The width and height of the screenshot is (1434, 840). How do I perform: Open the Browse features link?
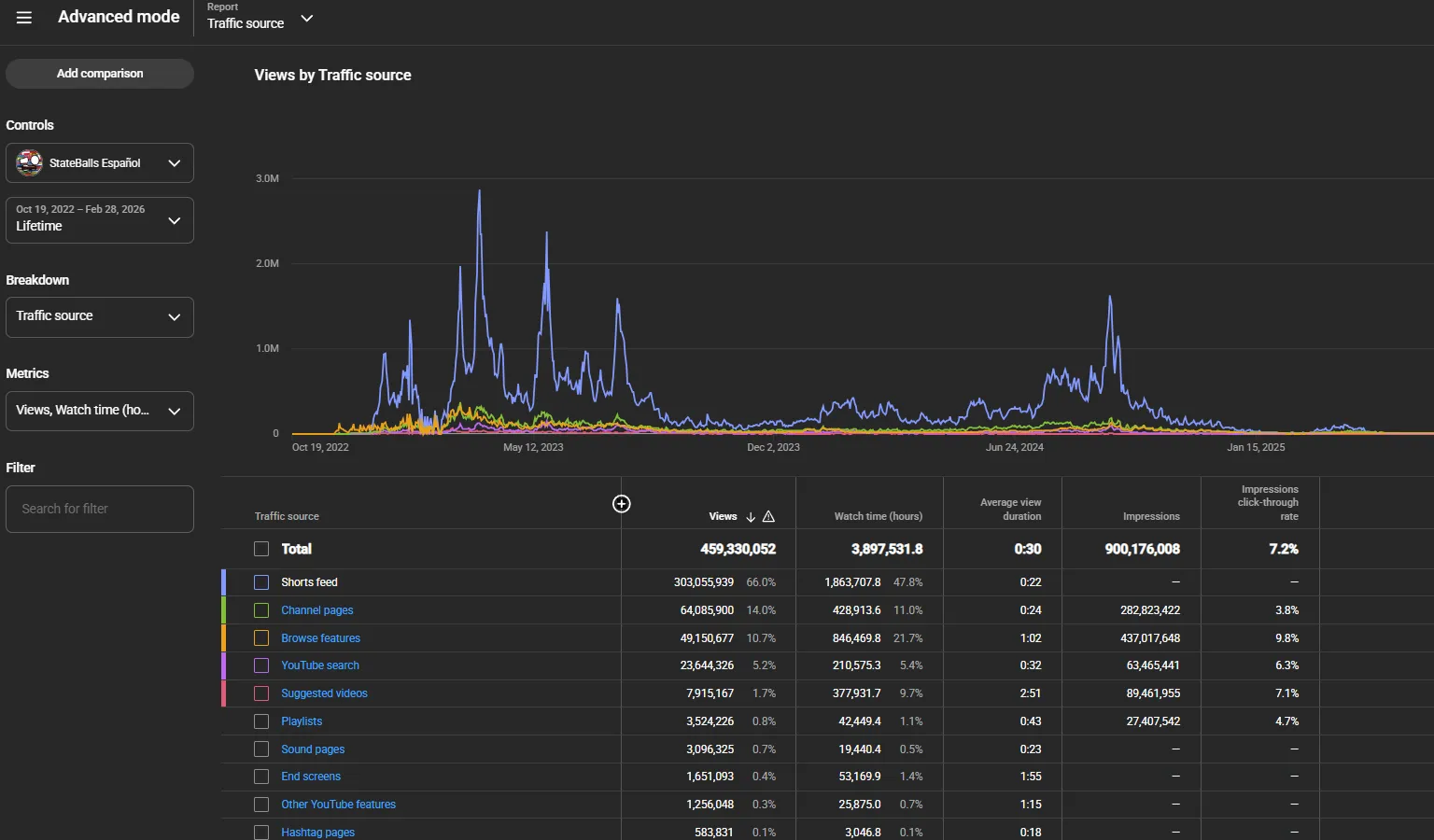pyautogui.click(x=320, y=638)
